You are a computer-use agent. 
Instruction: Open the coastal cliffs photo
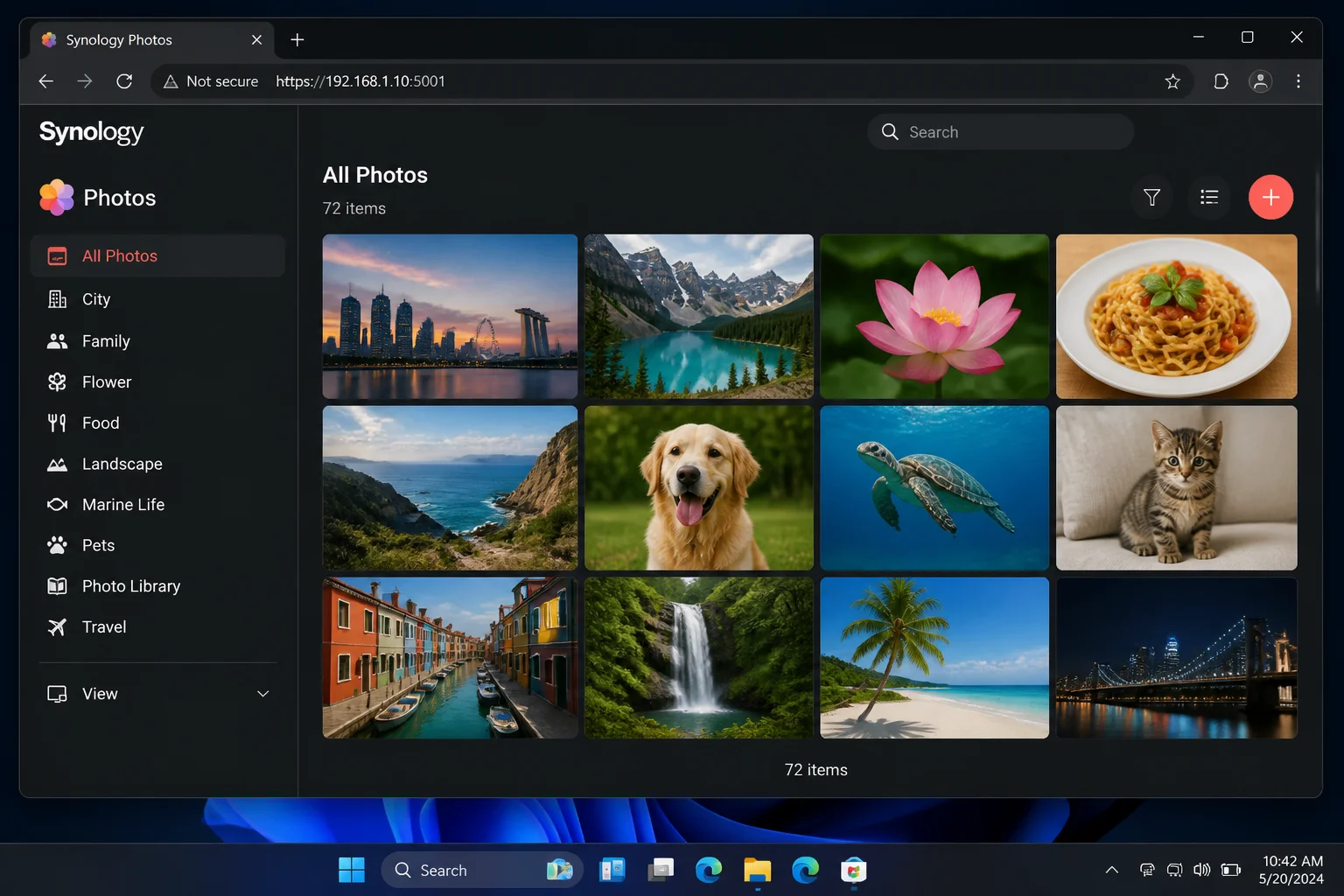(x=450, y=487)
